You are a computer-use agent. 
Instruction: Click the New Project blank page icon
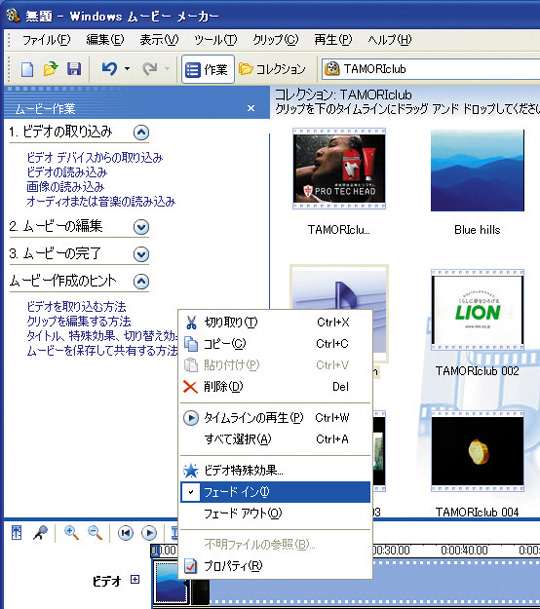[x=27, y=70]
